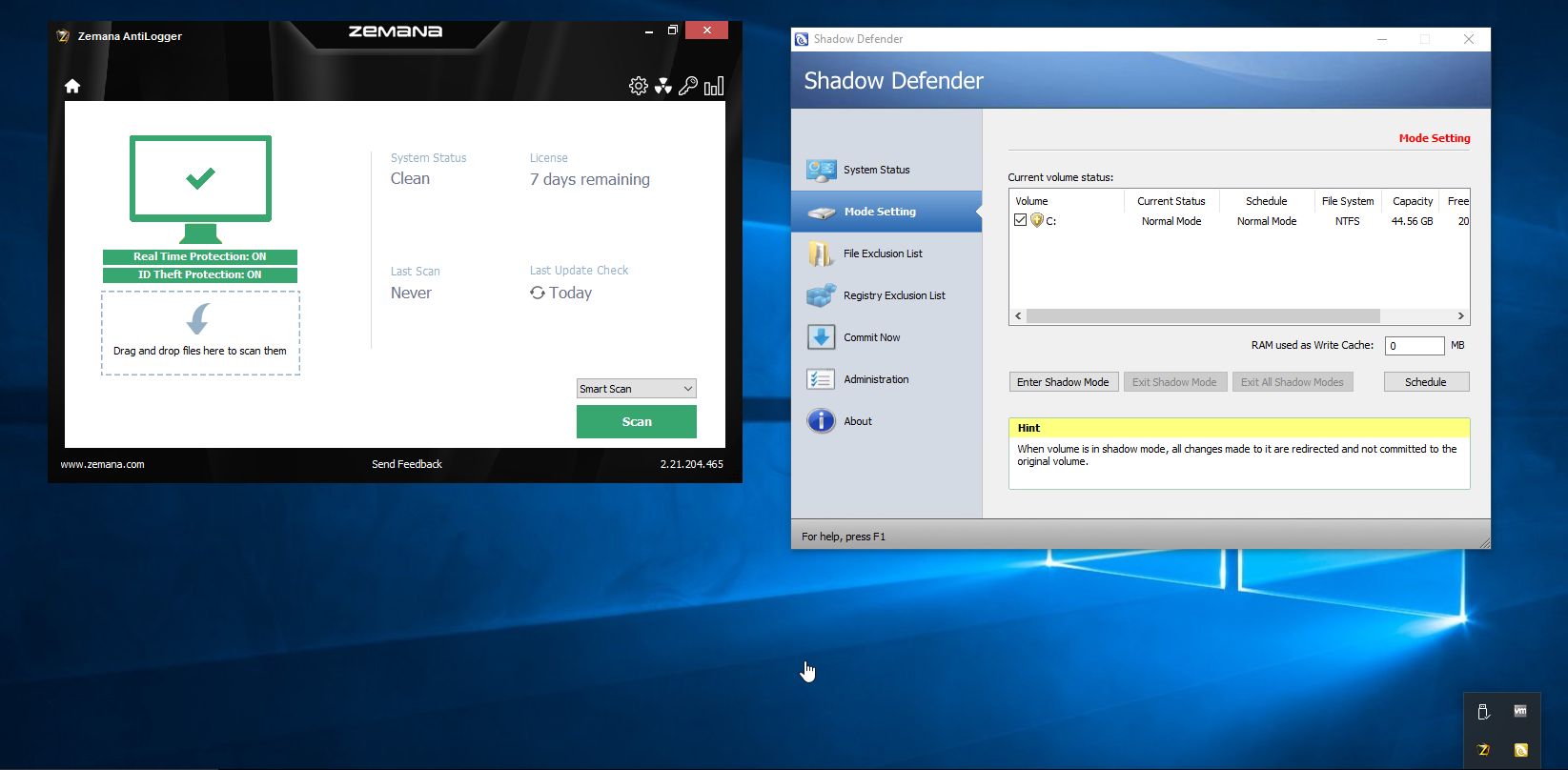Click the Shadow Defender title bar icon
This screenshot has width=1568, height=770.
point(802,39)
